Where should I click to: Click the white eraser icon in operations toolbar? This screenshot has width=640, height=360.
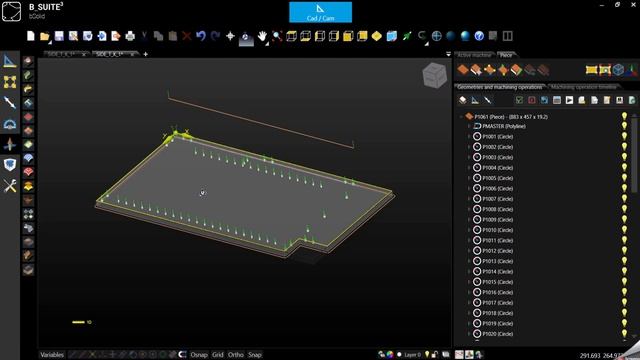(x=462, y=100)
